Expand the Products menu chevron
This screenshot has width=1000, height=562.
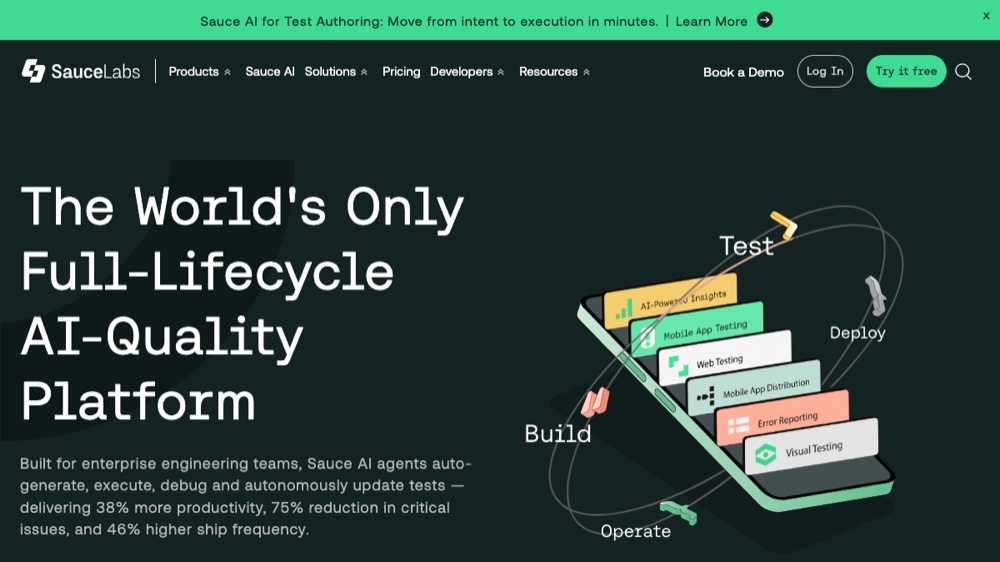tap(227, 72)
